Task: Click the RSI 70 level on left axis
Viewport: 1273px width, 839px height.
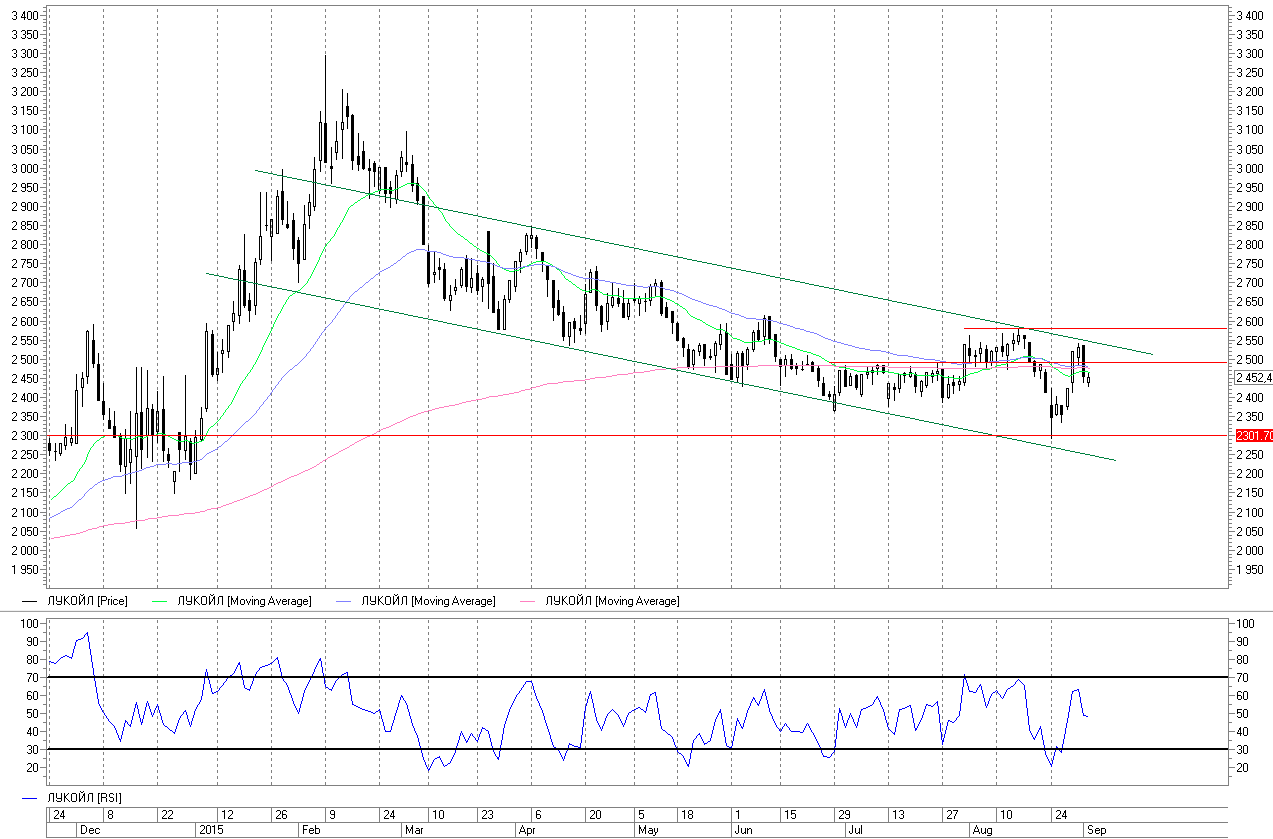Action: tap(31, 678)
